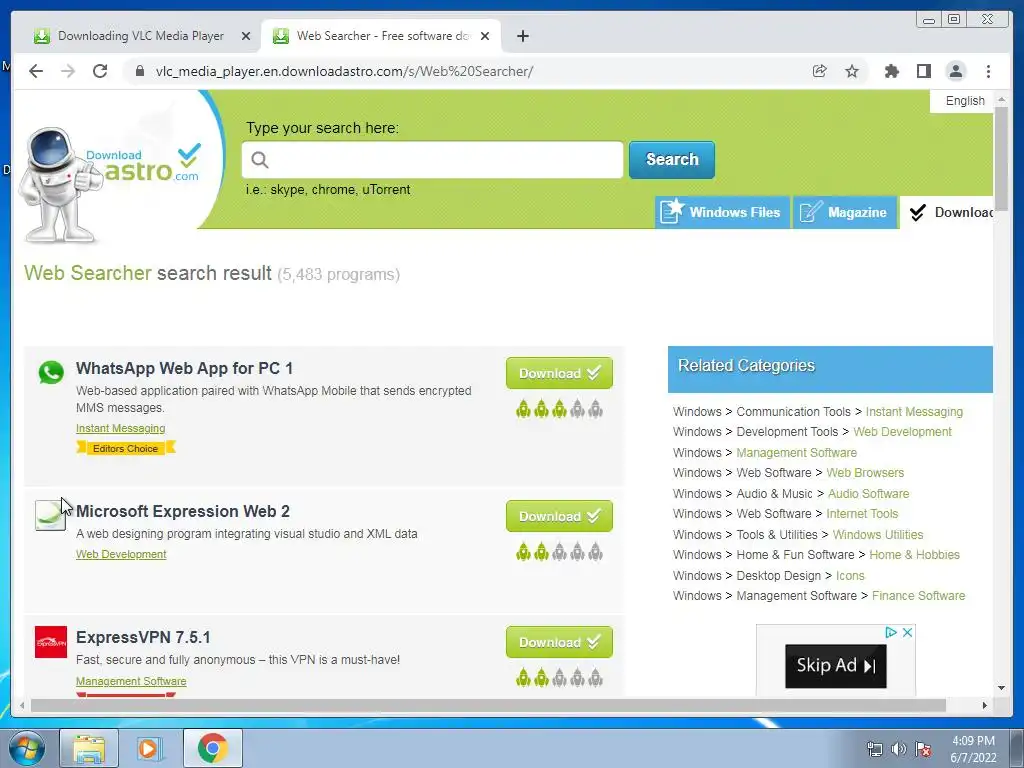Open the Action Center flag tray icon
Image resolution: width=1024 pixels, height=768 pixels.
coord(923,749)
